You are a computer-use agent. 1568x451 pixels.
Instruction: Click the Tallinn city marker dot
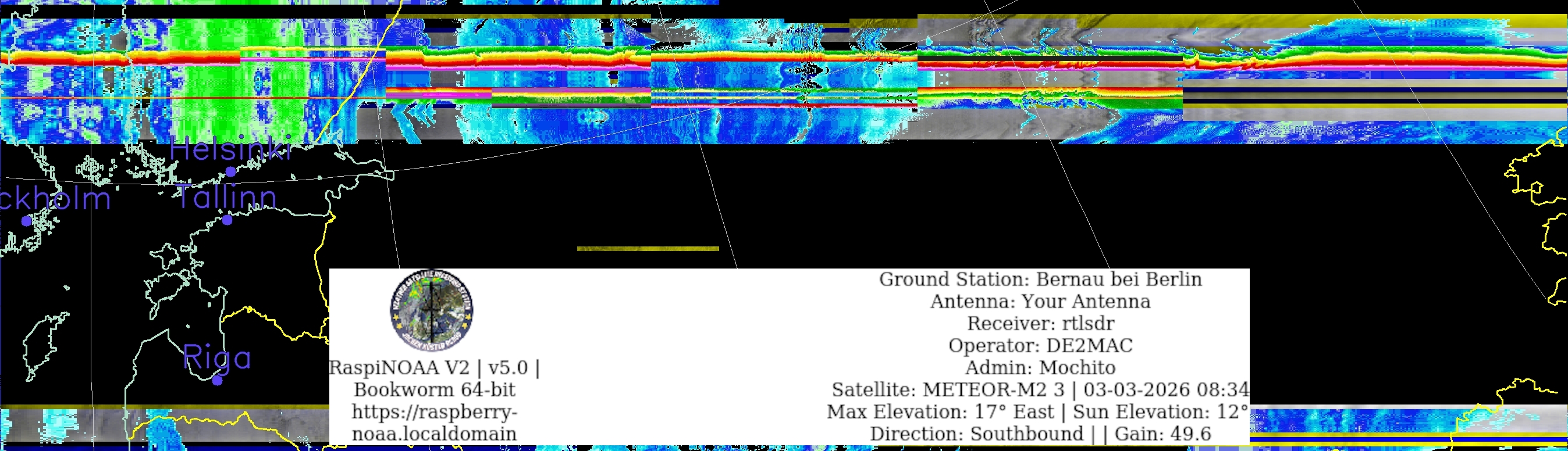(227, 220)
